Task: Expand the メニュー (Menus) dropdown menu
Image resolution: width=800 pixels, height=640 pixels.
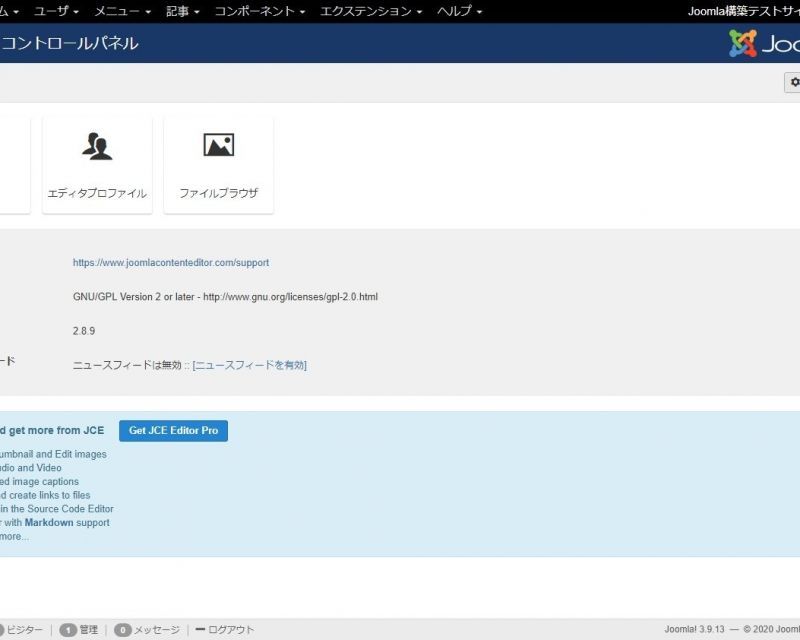Action: click(122, 11)
